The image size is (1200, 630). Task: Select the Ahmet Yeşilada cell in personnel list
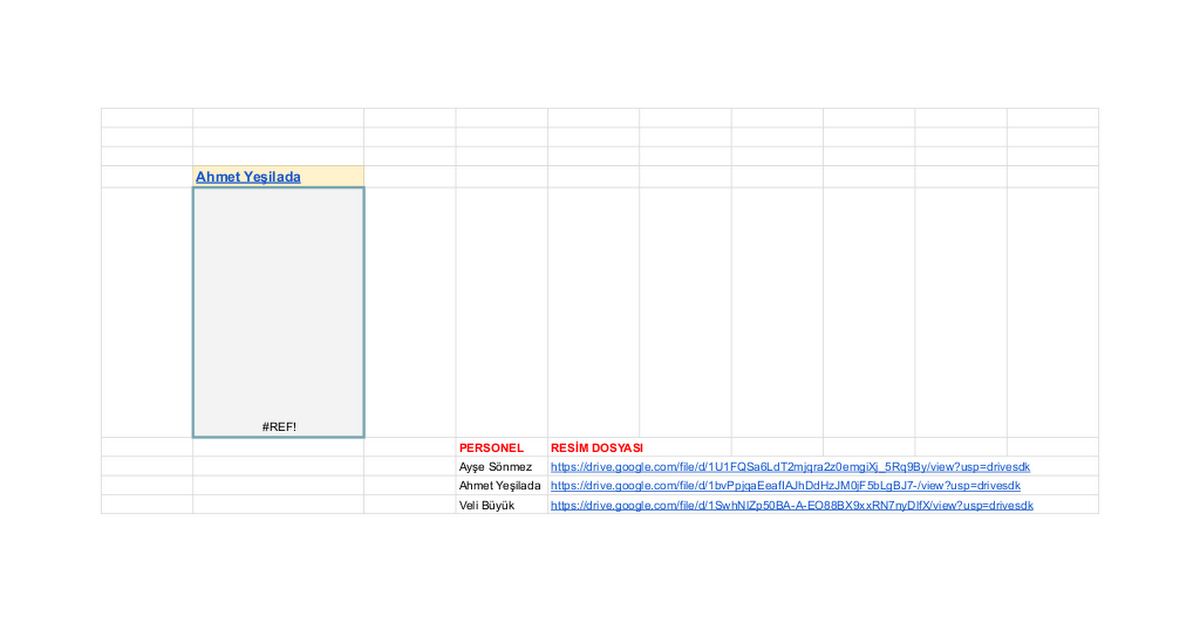pyautogui.click(x=500, y=486)
